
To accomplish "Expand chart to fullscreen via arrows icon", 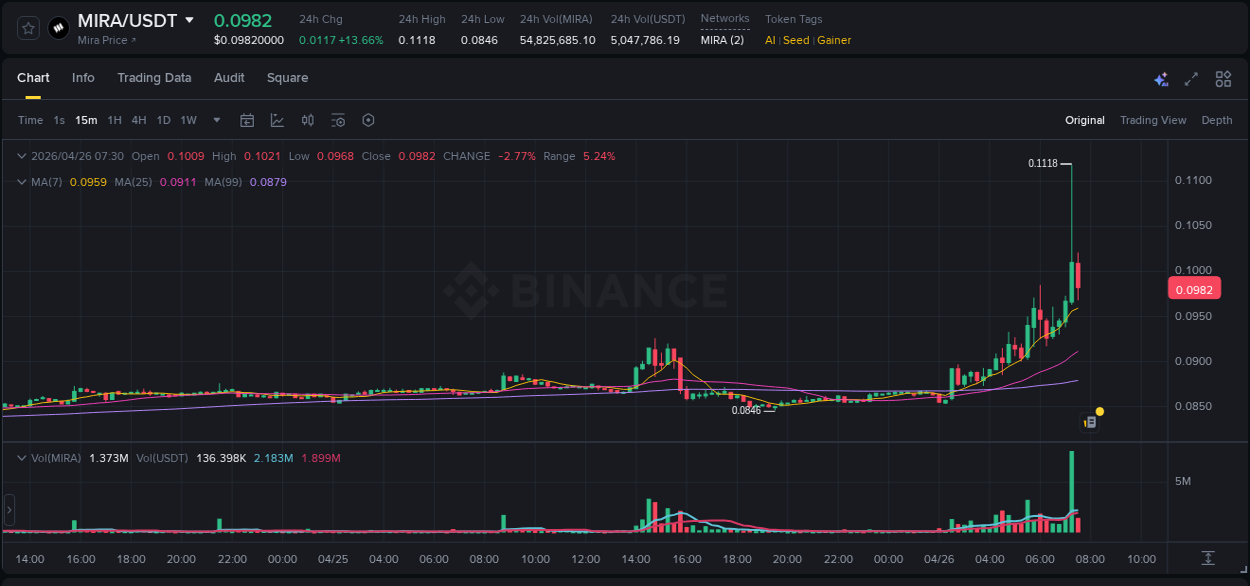I will pos(1192,79).
